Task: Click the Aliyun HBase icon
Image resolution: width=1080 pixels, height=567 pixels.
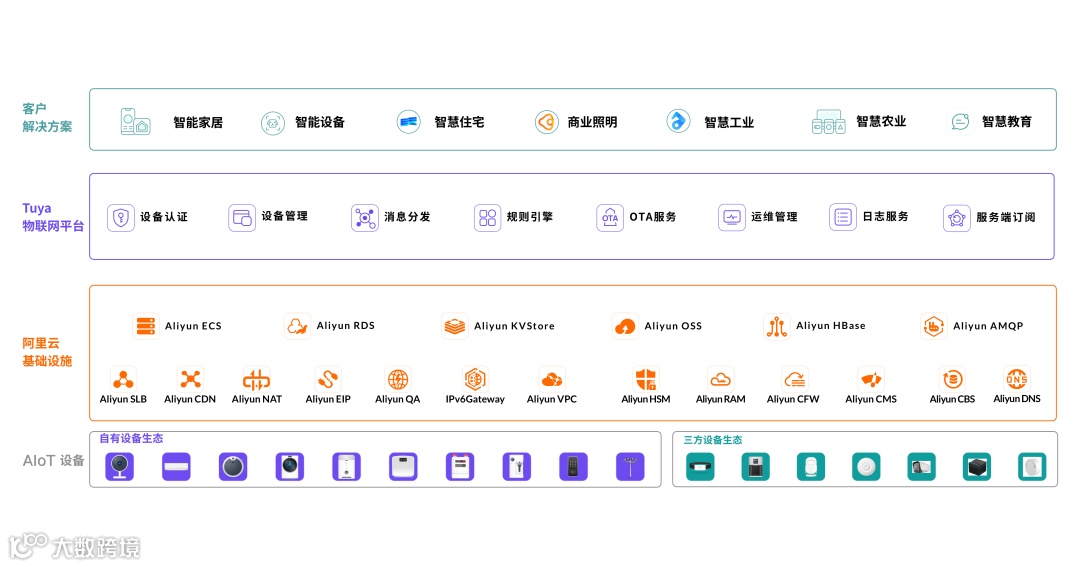Action: (x=776, y=326)
